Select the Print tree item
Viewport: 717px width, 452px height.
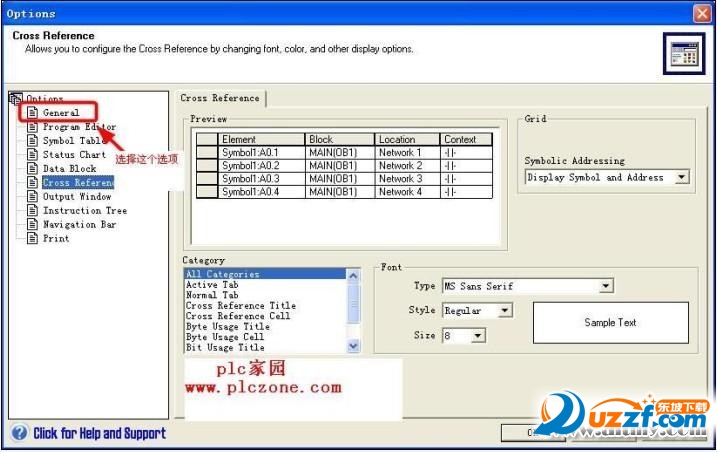pyautogui.click(x=56, y=238)
